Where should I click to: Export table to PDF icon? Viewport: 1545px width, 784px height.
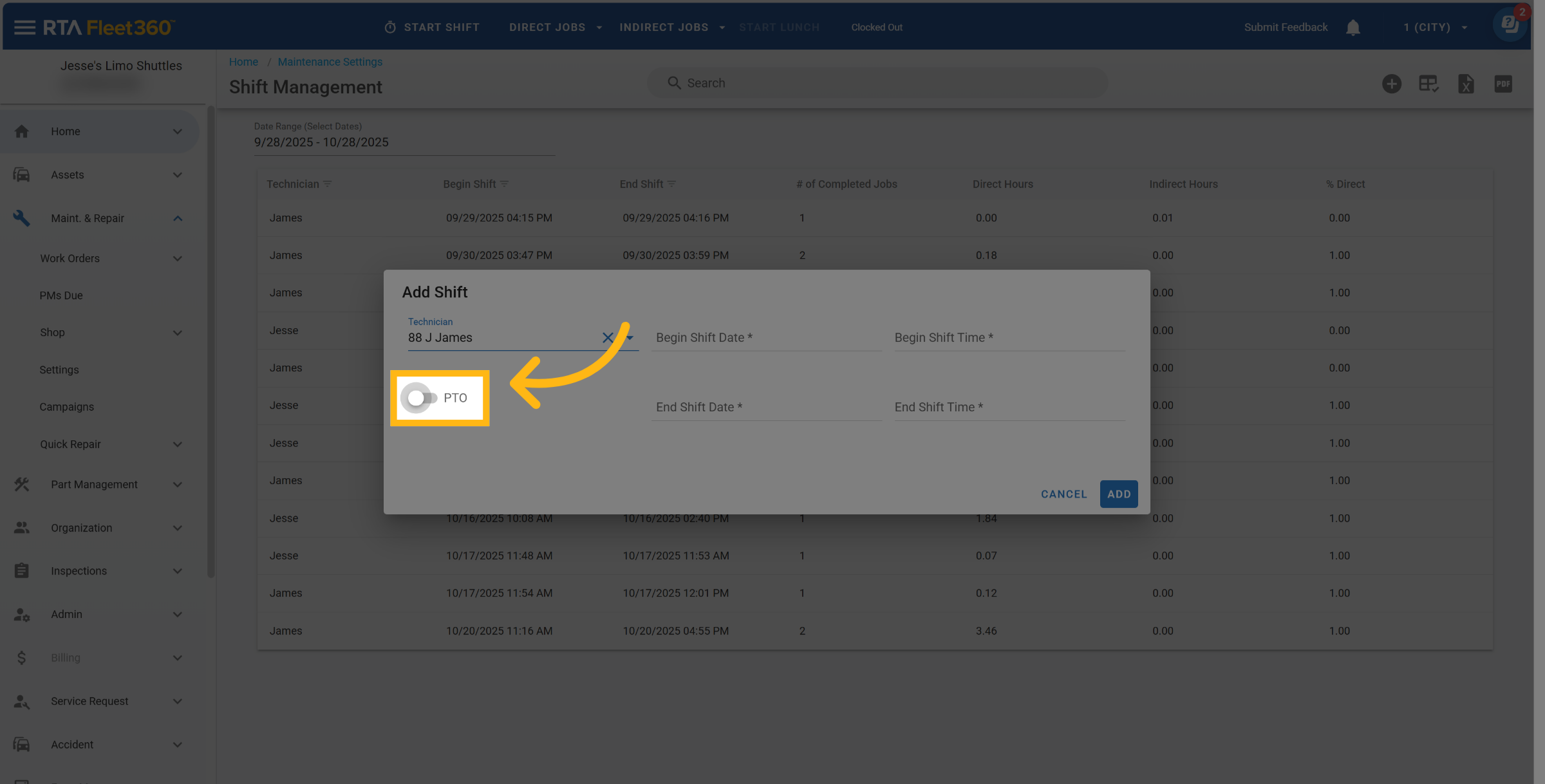1503,84
